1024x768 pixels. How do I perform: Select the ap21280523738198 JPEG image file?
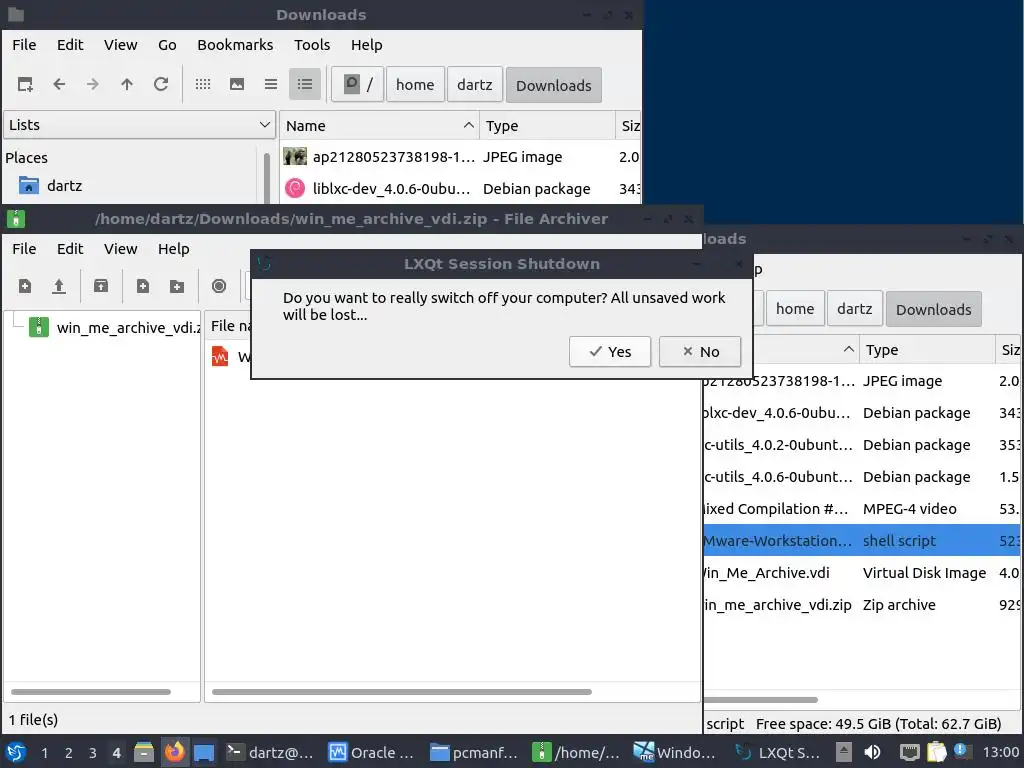(461, 157)
